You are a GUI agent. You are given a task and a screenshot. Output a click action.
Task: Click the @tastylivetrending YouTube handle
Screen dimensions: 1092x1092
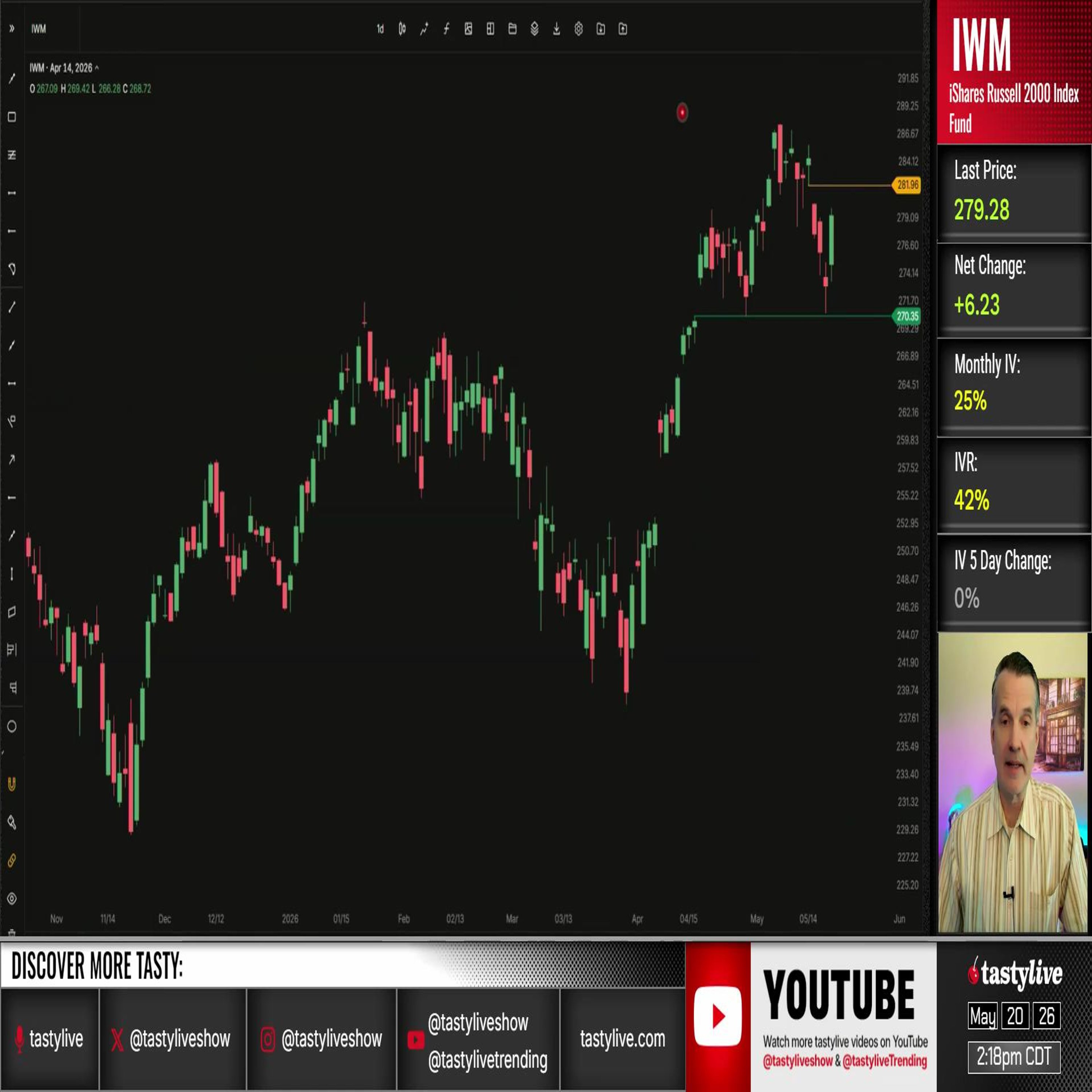(x=487, y=1060)
